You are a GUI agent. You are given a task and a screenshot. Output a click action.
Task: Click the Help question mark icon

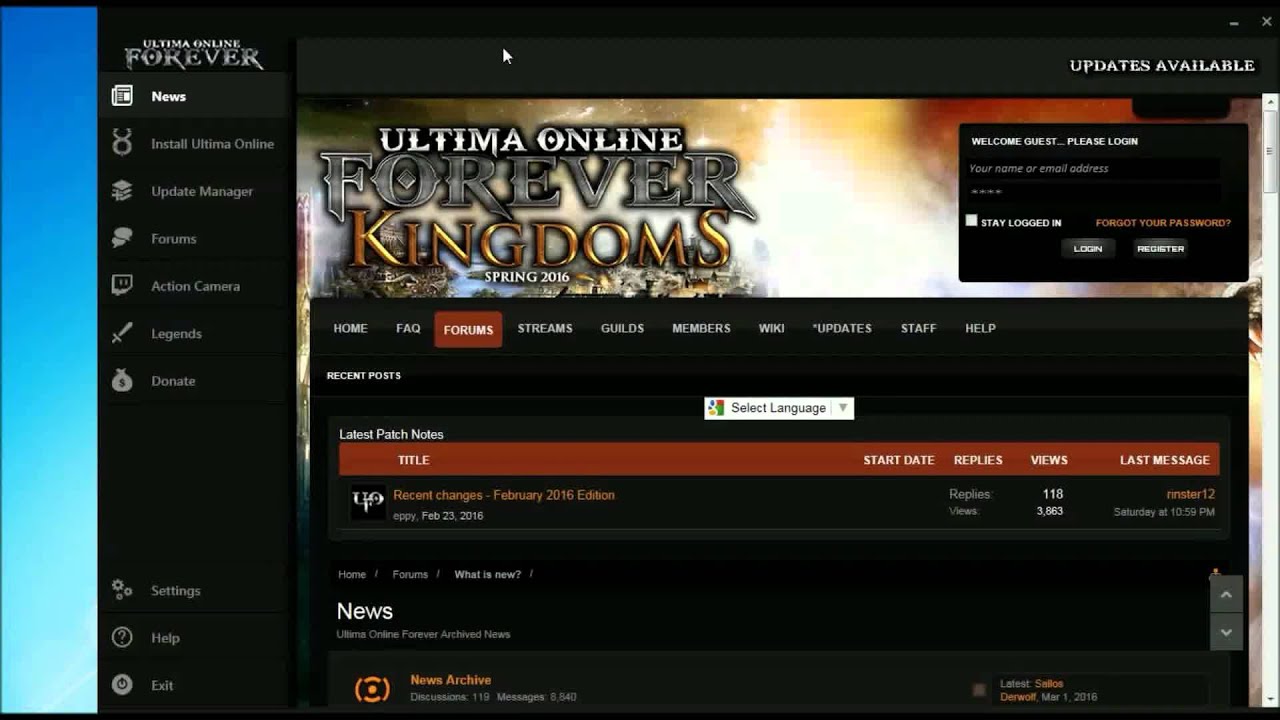coord(122,637)
